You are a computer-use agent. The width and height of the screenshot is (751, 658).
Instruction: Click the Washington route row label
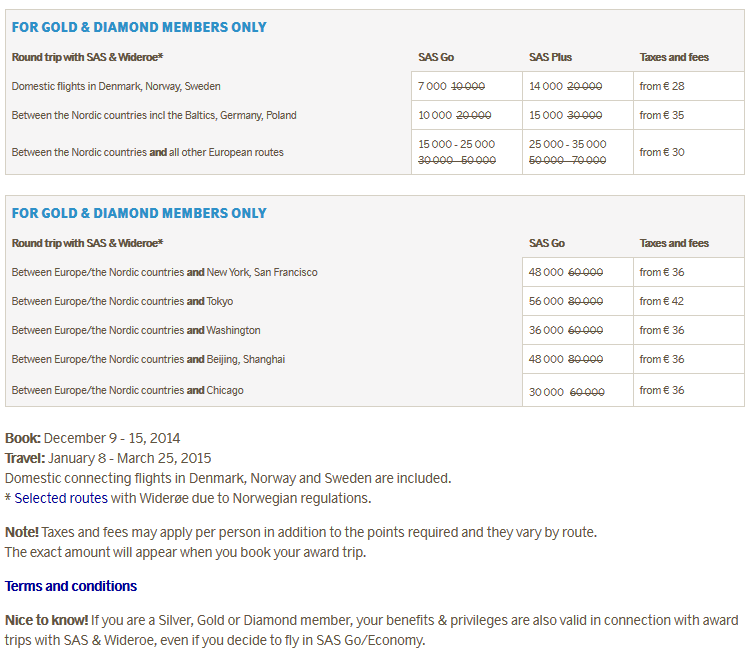point(136,330)
